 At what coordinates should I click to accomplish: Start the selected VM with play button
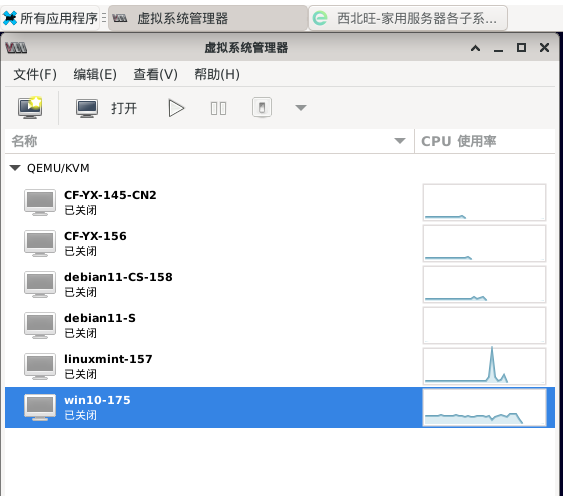click(176, 108)
